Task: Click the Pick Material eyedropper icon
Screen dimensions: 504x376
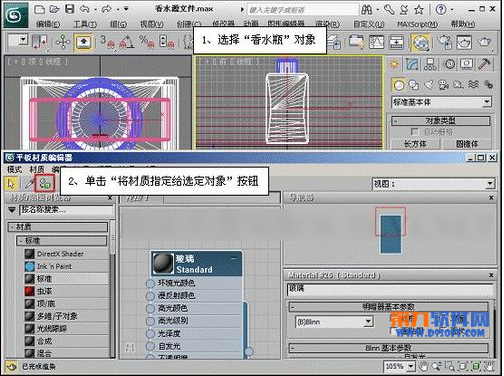Action: (x=29, y=184)
